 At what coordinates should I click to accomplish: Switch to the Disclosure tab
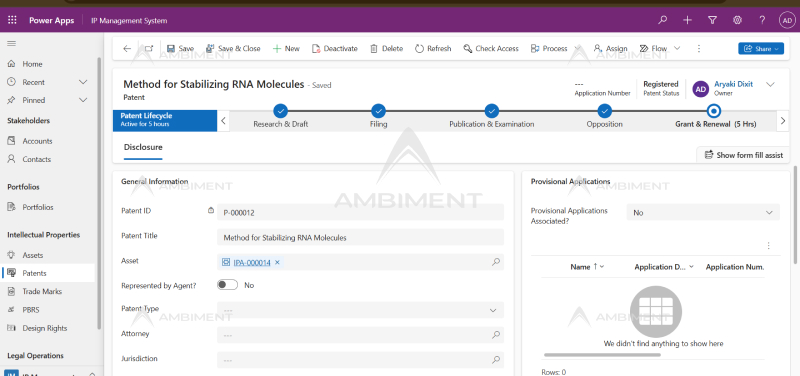pos(143,147)
